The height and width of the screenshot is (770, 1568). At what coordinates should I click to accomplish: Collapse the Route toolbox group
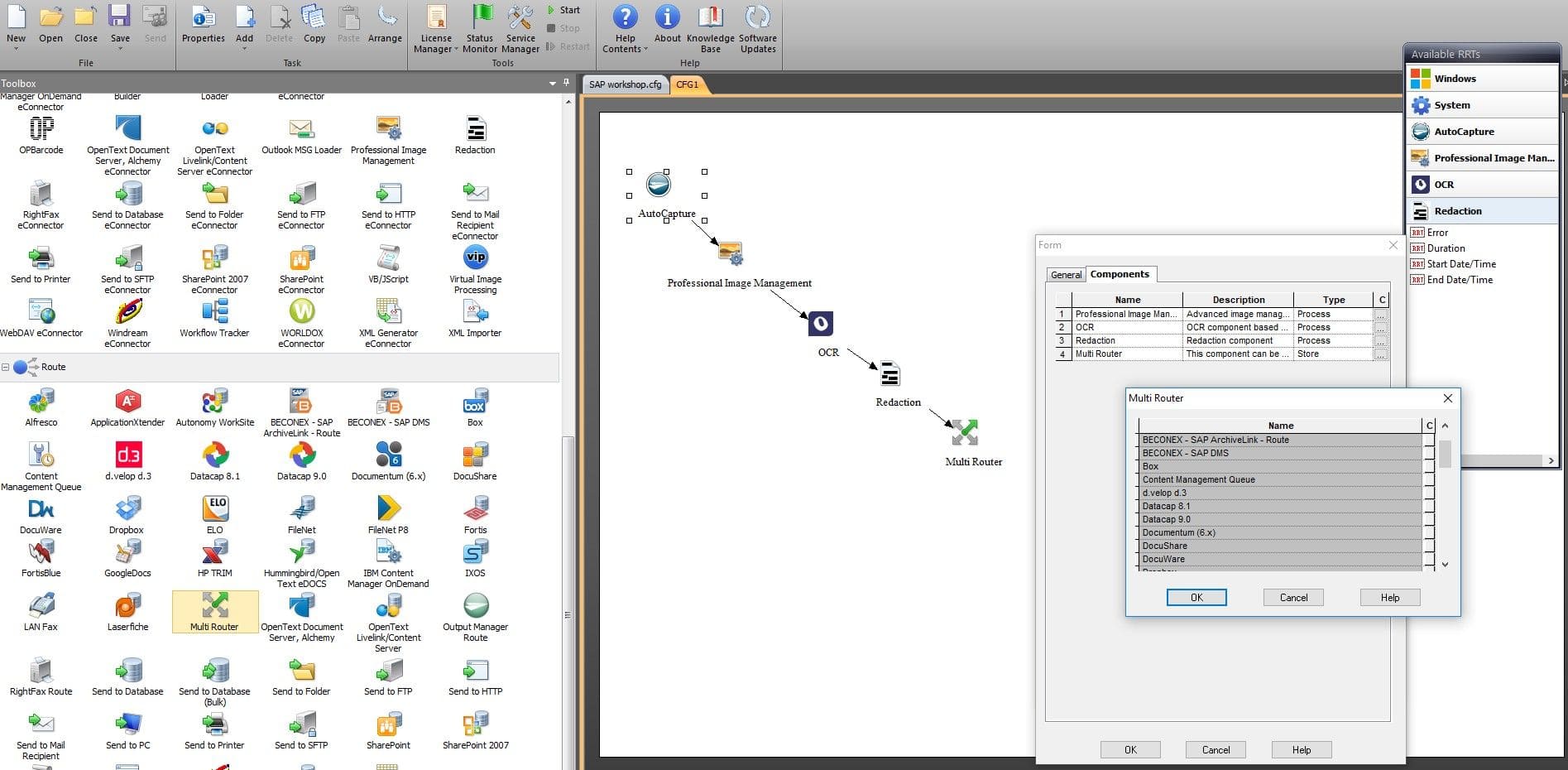[x=6, y=367]
